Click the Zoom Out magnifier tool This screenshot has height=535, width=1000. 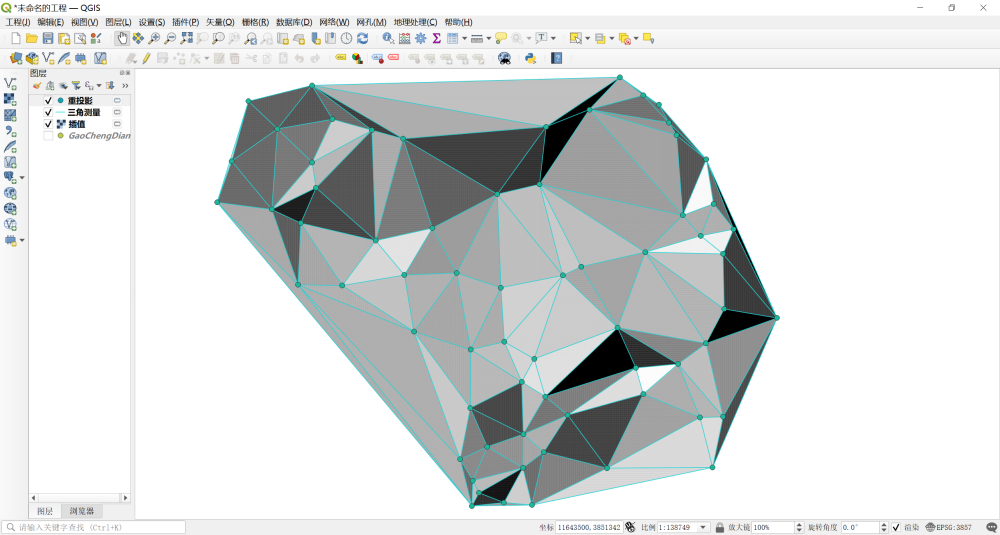coord(170,38)
